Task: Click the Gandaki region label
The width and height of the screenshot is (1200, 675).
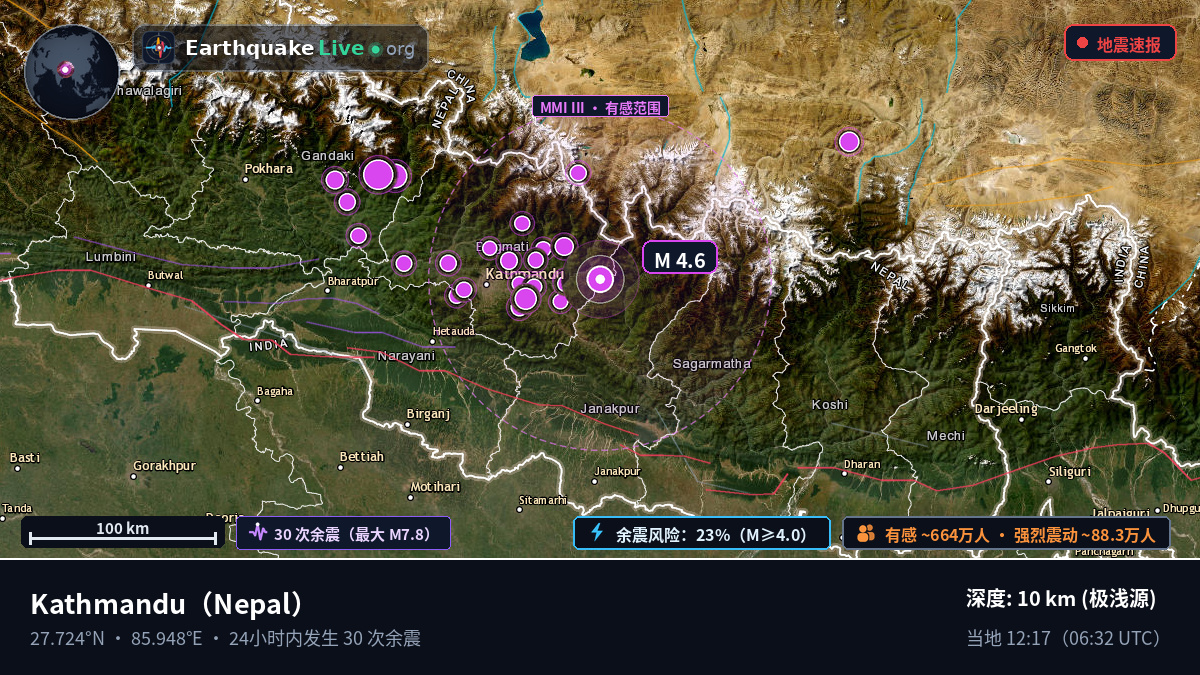Action: coord(328,155)
